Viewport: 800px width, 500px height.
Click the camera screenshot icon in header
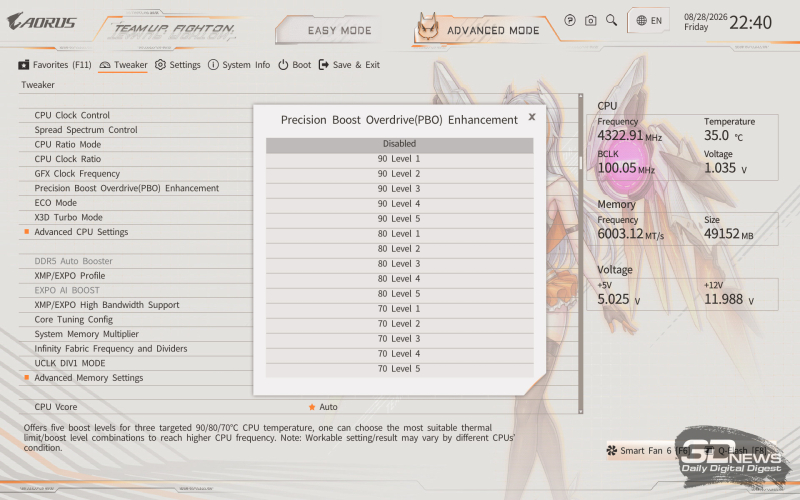590,20
